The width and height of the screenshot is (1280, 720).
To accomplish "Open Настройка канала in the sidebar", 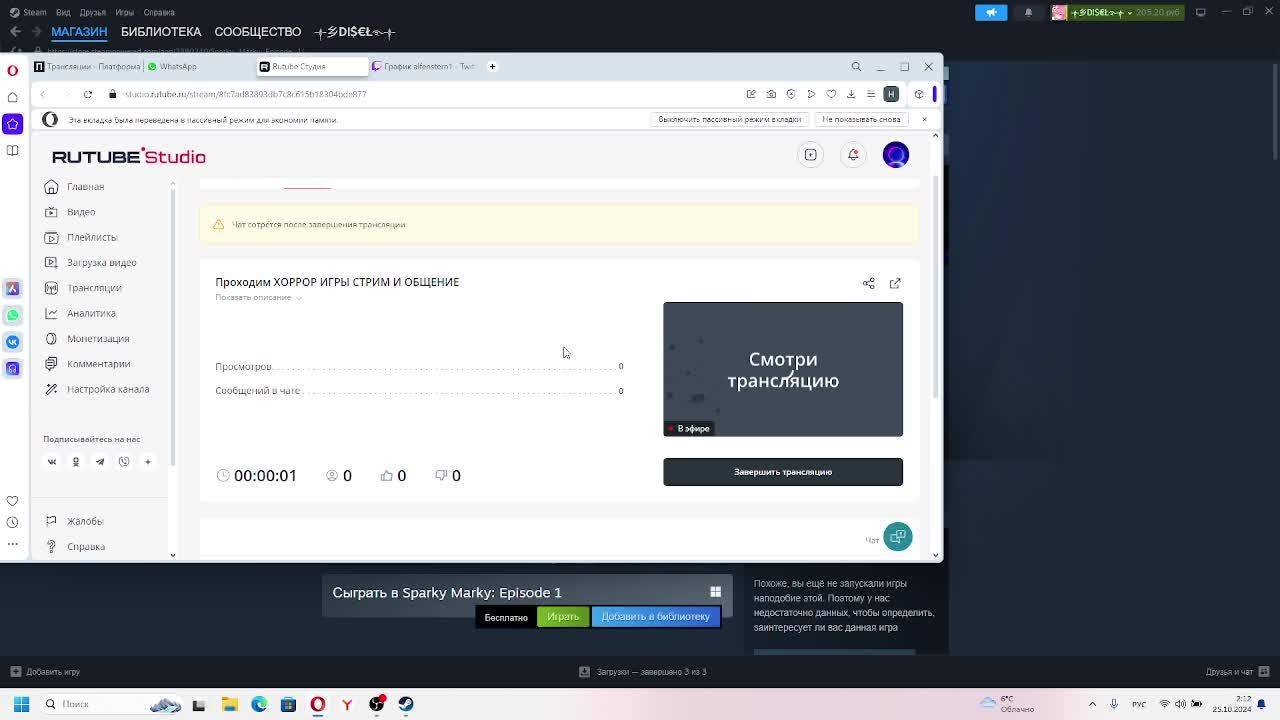I will [97, 389].
